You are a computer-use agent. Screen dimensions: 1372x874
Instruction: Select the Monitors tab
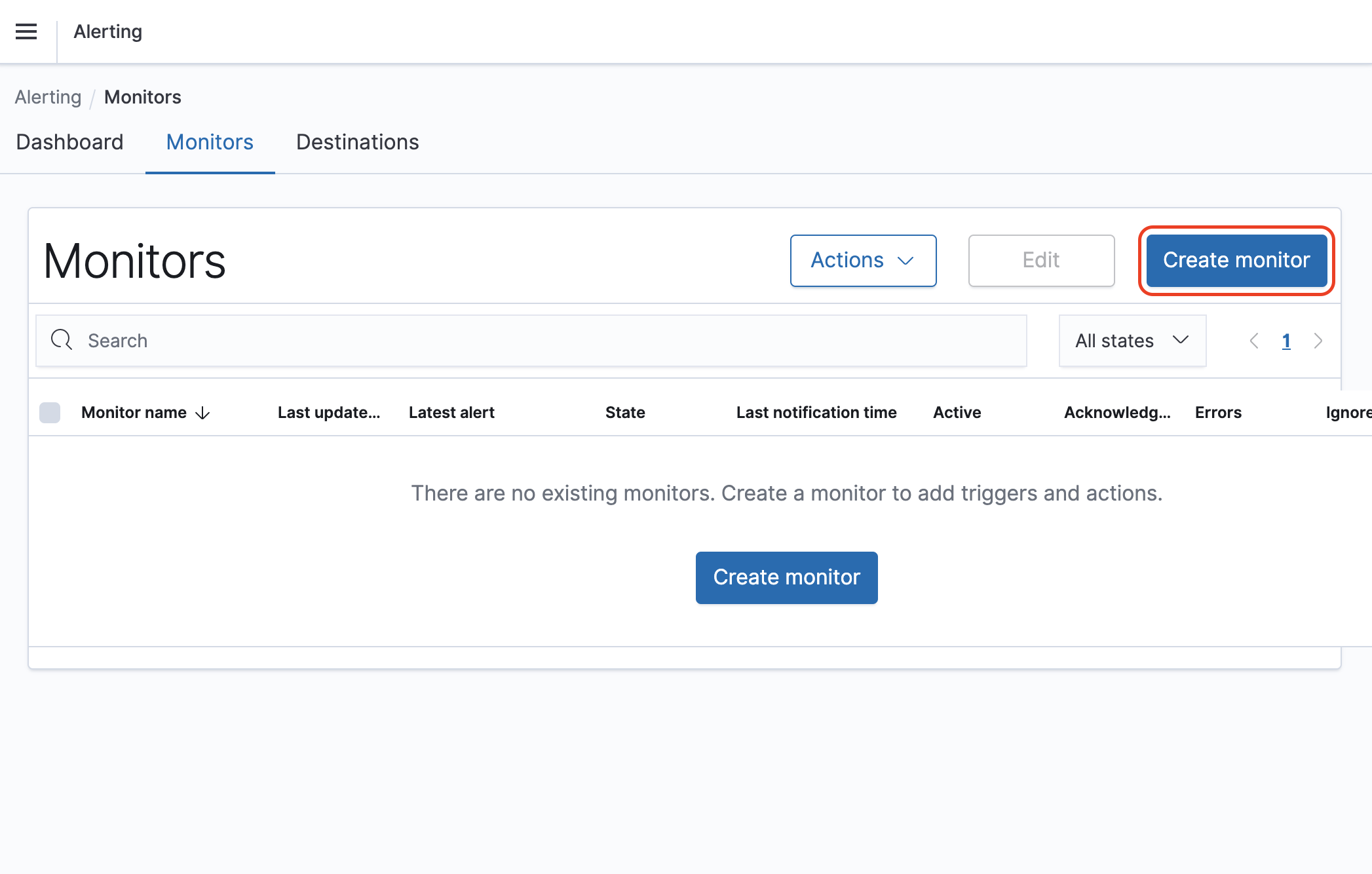(x=210, y=142)
